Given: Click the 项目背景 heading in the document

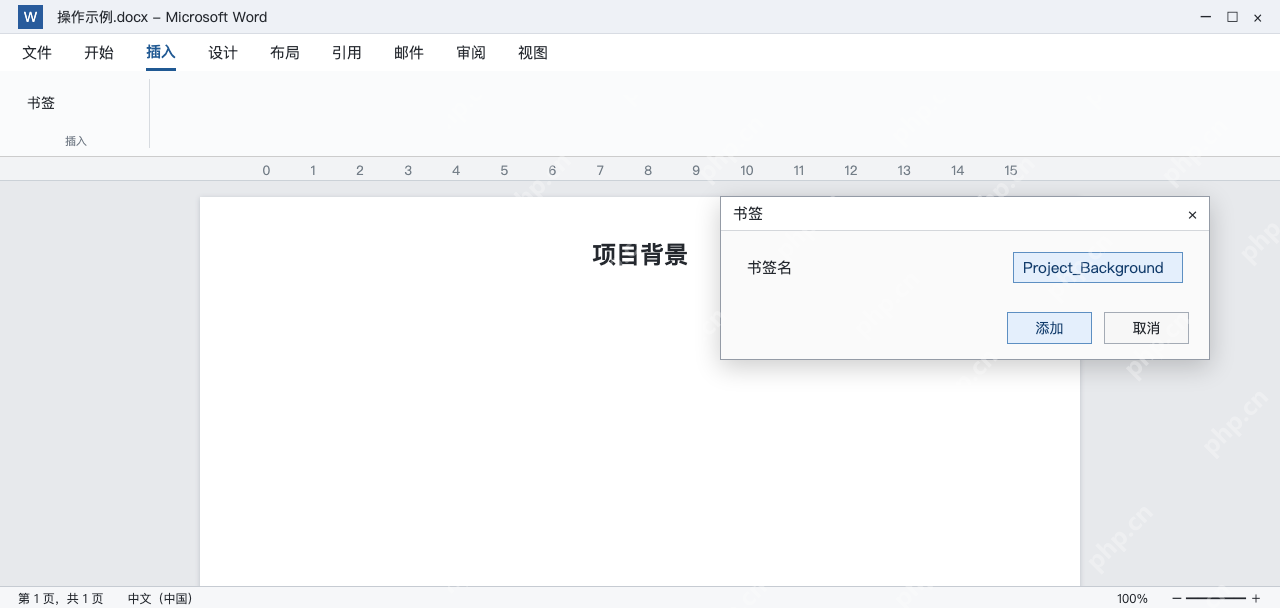Looking at the screenshot, I should coord(640,255).
